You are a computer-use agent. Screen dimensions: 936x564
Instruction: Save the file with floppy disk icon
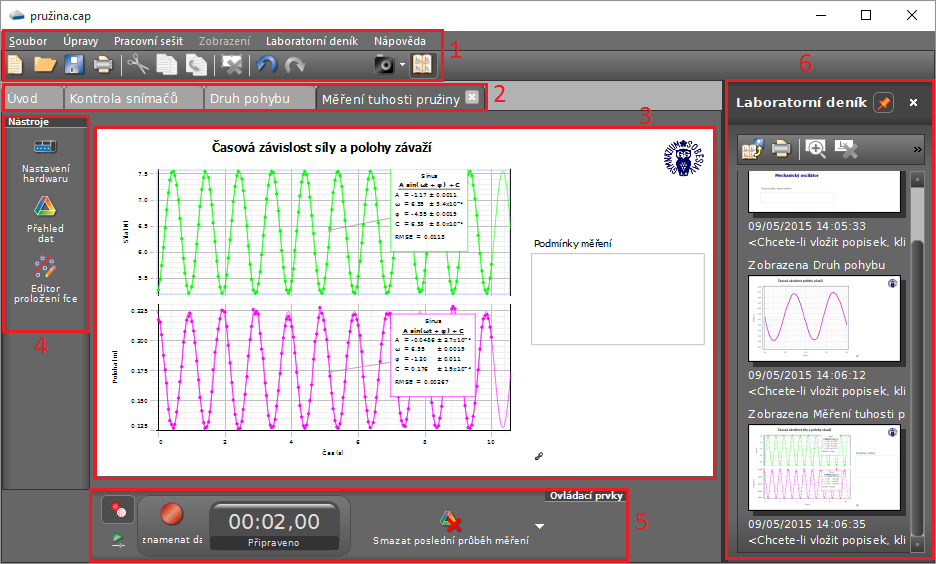[74, 65]
